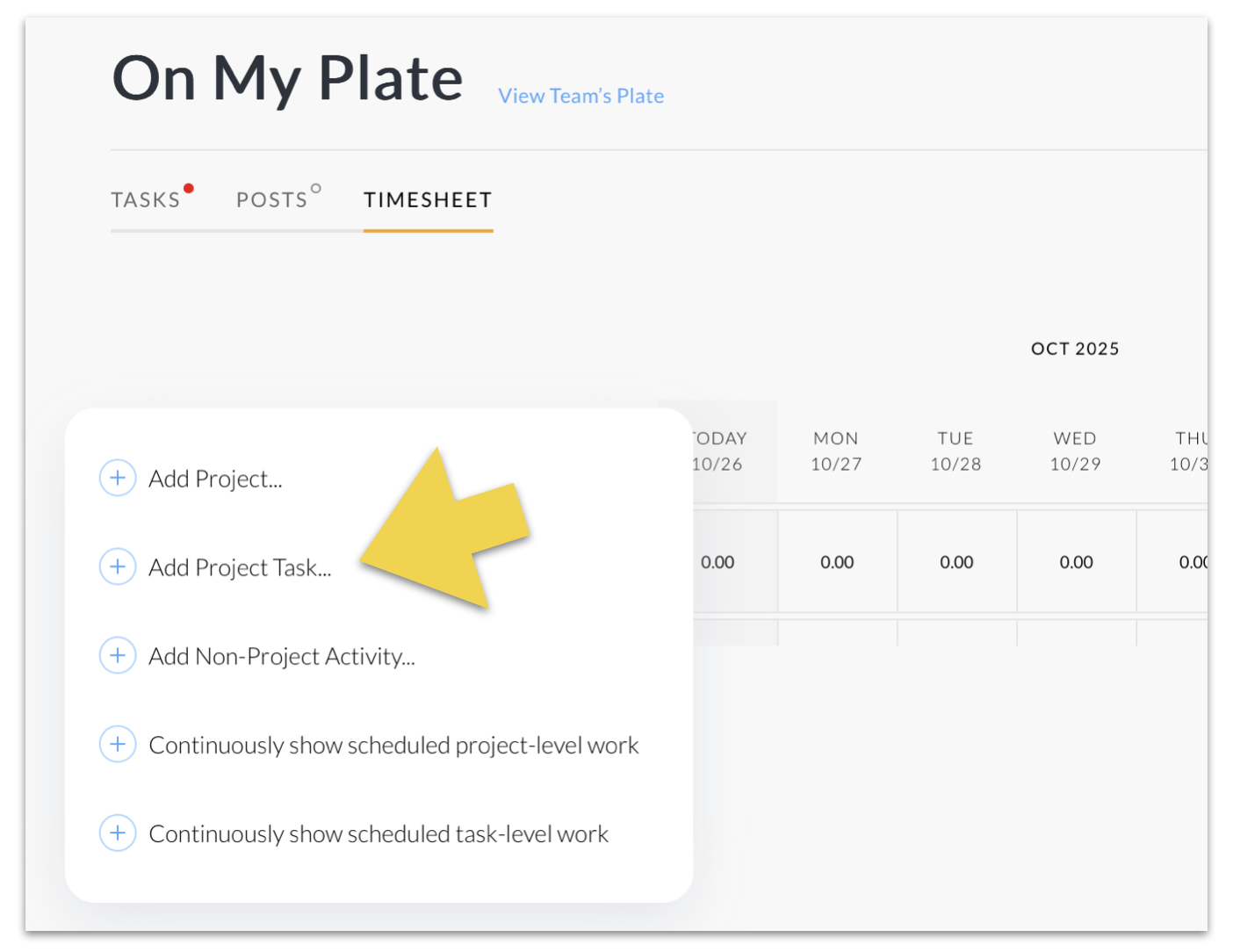Click the Monday 10/27 hours cell

point(837,562)
